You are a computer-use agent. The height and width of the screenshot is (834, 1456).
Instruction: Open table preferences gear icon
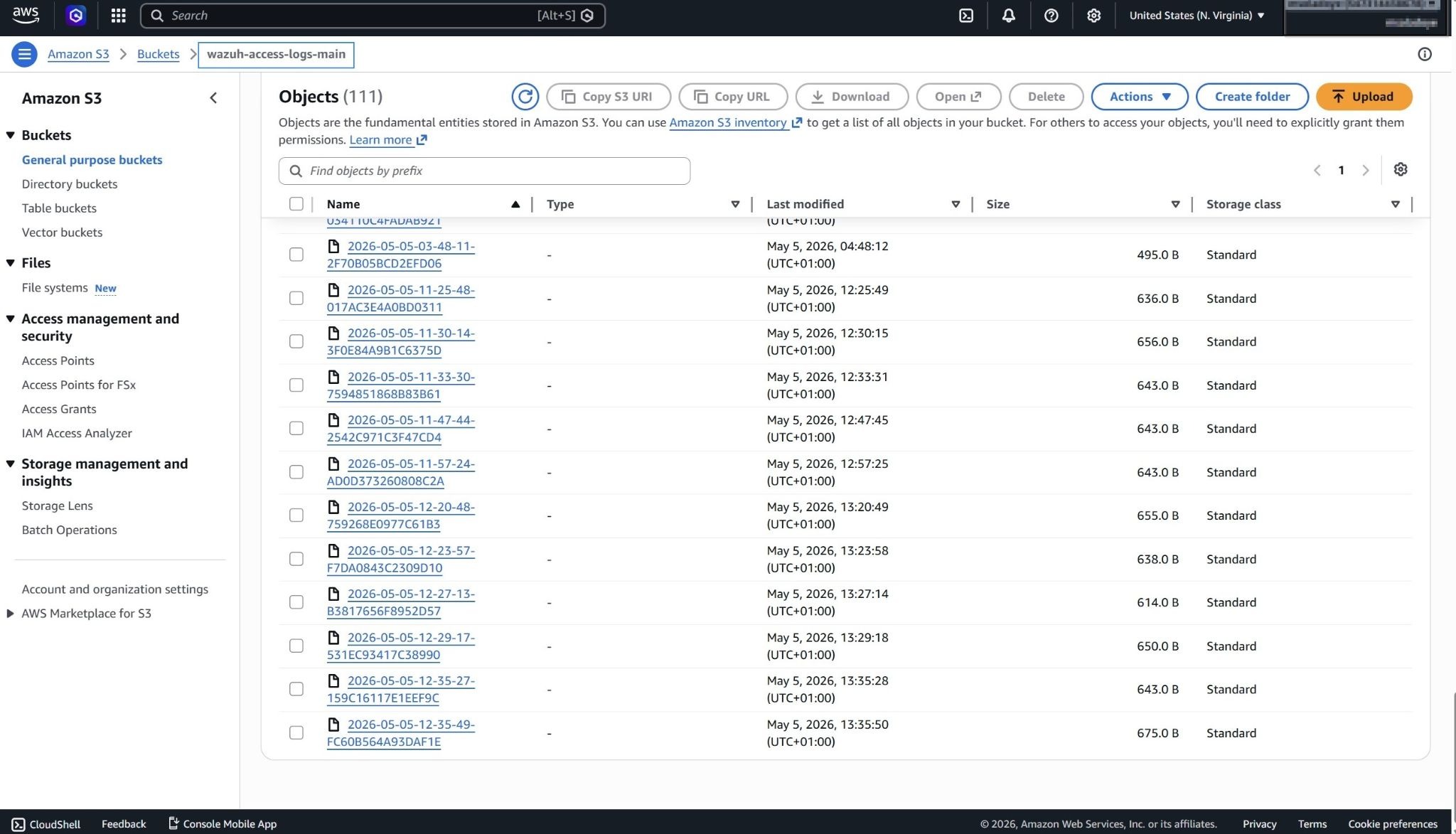click(1400, 169)
